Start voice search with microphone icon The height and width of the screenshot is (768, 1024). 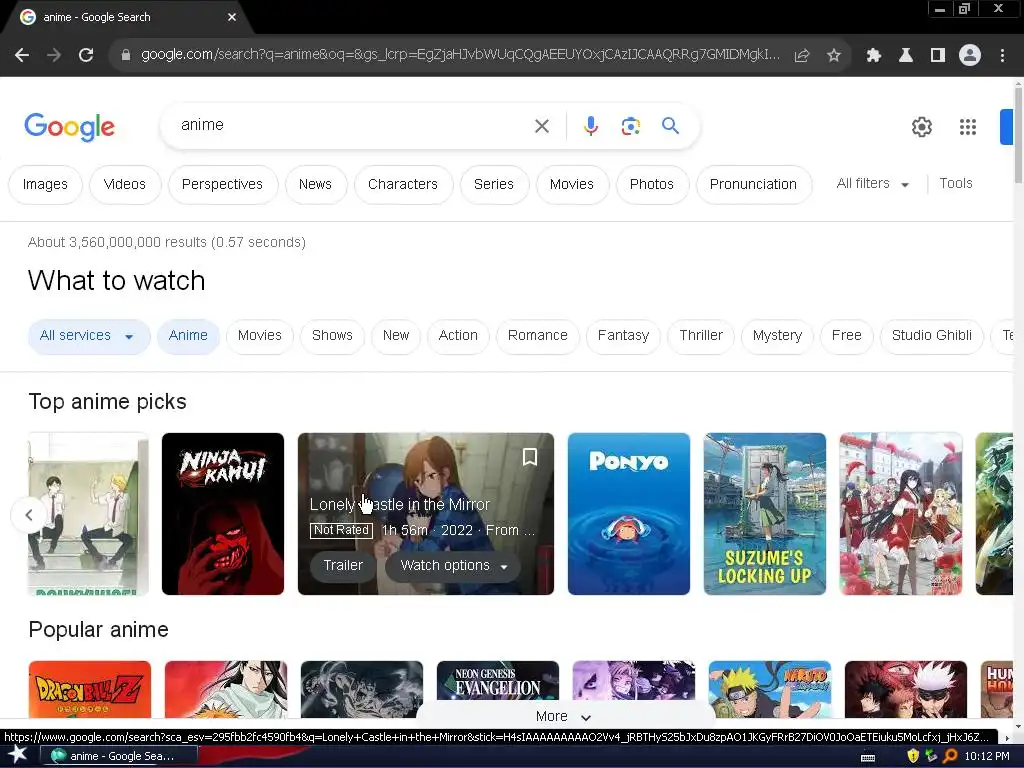pyautogui.click(x=590, y=126)
